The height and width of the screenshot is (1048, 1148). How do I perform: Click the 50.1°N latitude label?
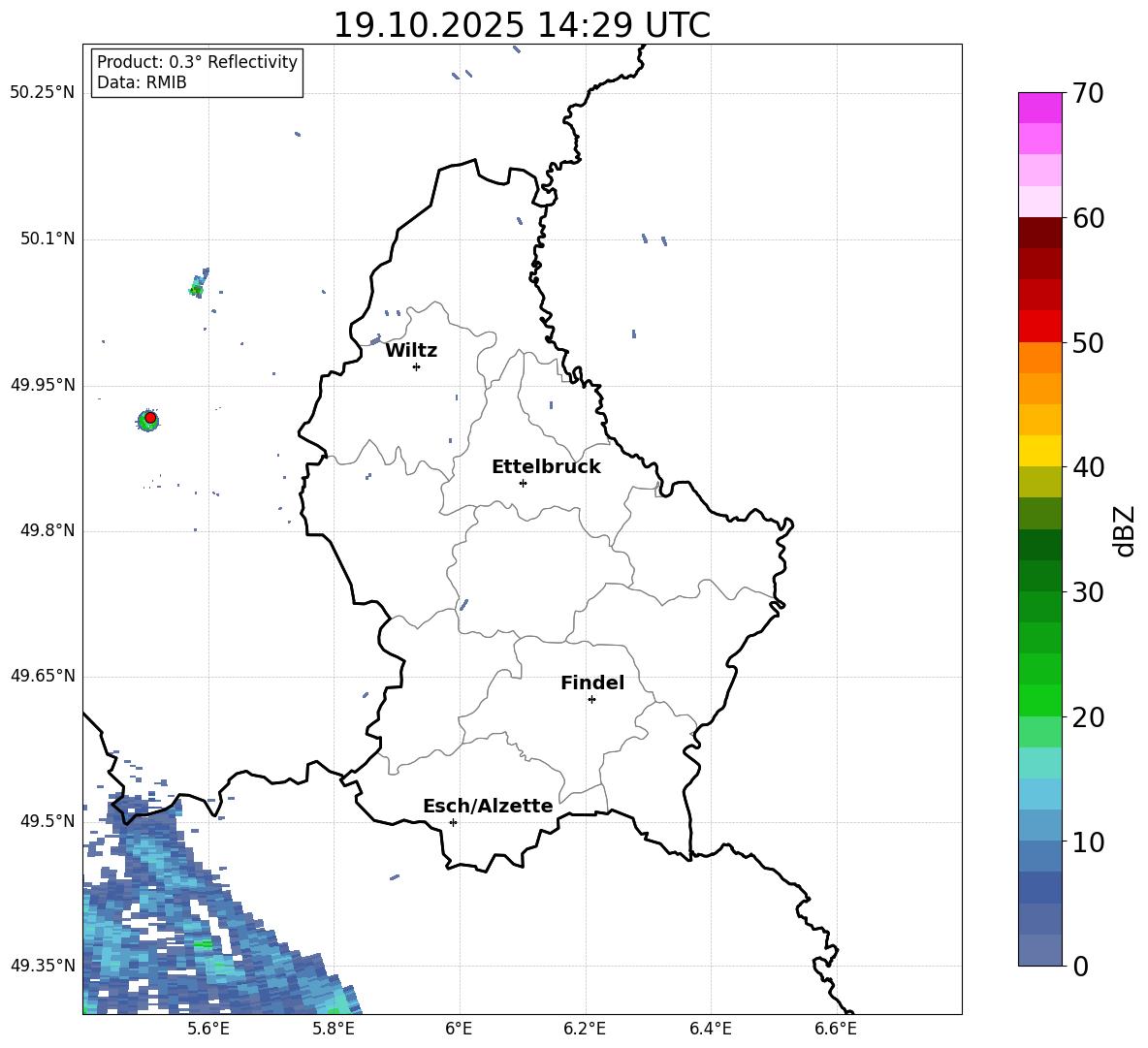[48, 239]
